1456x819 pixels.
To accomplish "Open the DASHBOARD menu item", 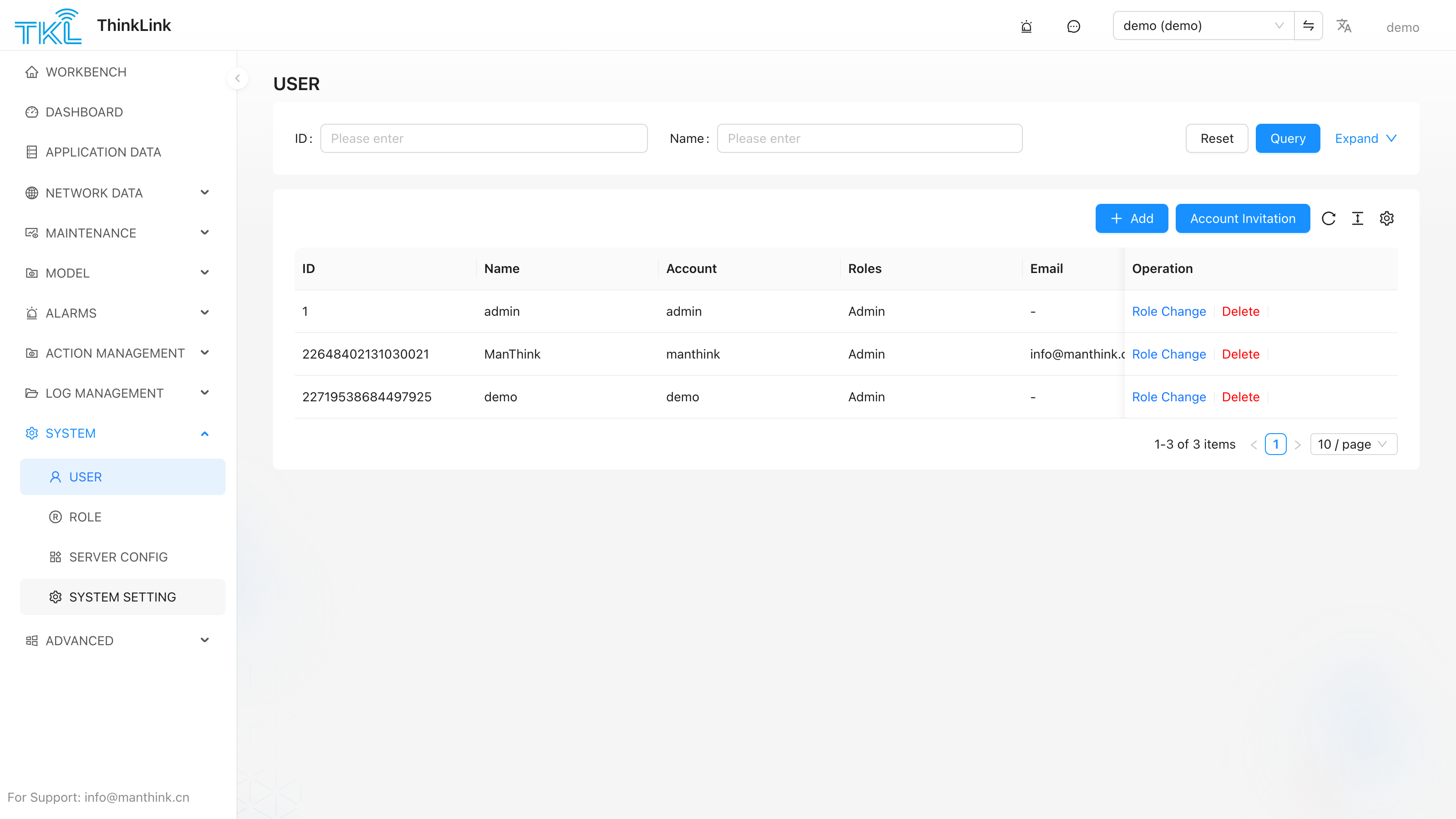I will tap(123, 112).
